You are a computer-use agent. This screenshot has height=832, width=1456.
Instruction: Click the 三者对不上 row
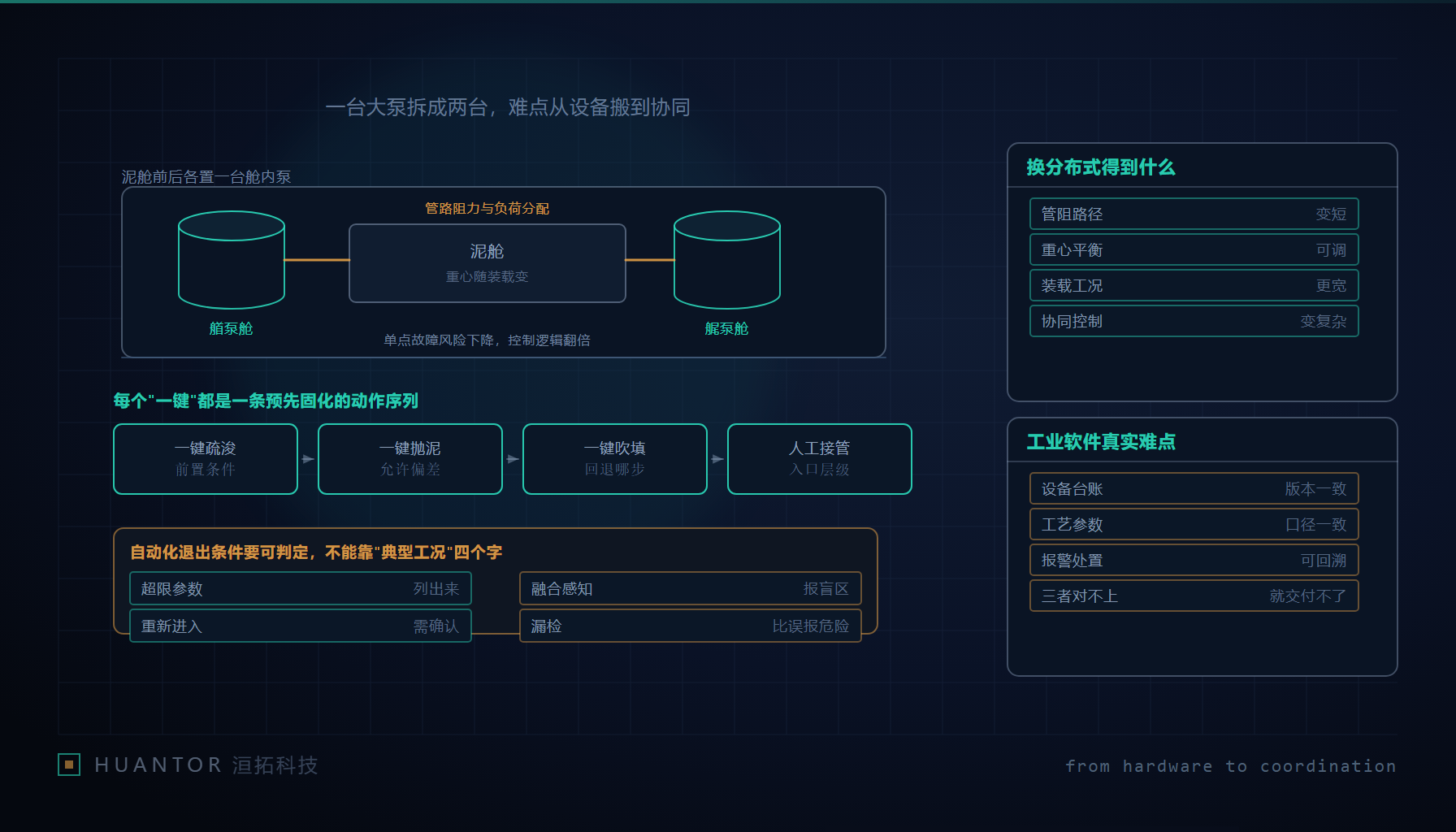click(x=1194, y=596)
